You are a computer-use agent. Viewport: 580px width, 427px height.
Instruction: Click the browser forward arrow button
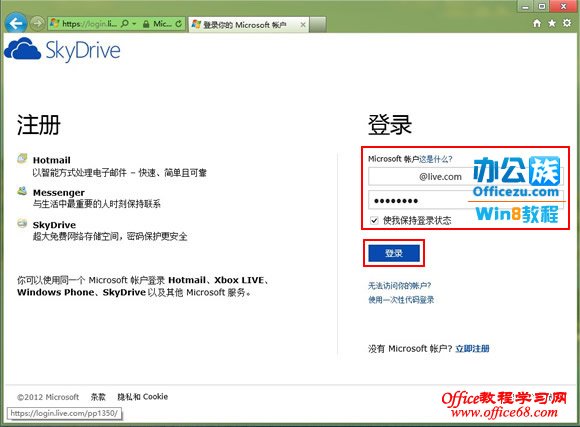point(37,24)
